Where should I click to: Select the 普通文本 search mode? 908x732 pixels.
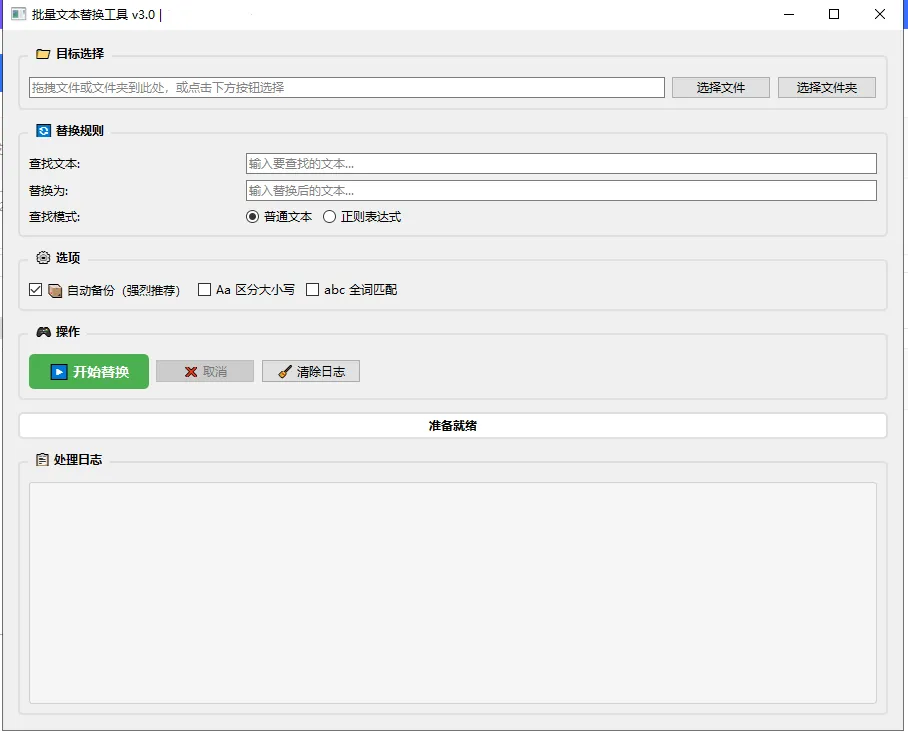coord(251,216)
